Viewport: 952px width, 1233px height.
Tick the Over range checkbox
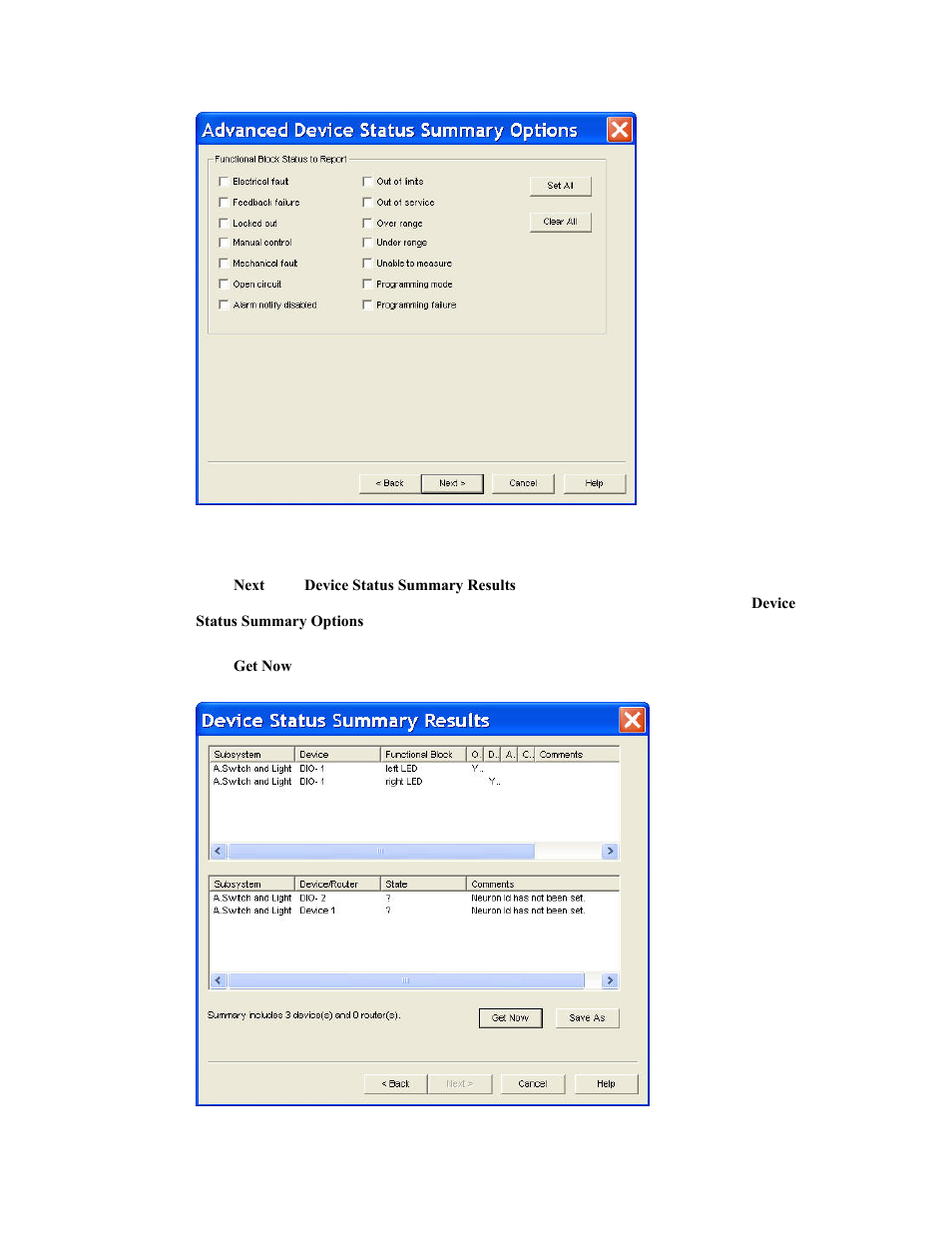[367, 224]
